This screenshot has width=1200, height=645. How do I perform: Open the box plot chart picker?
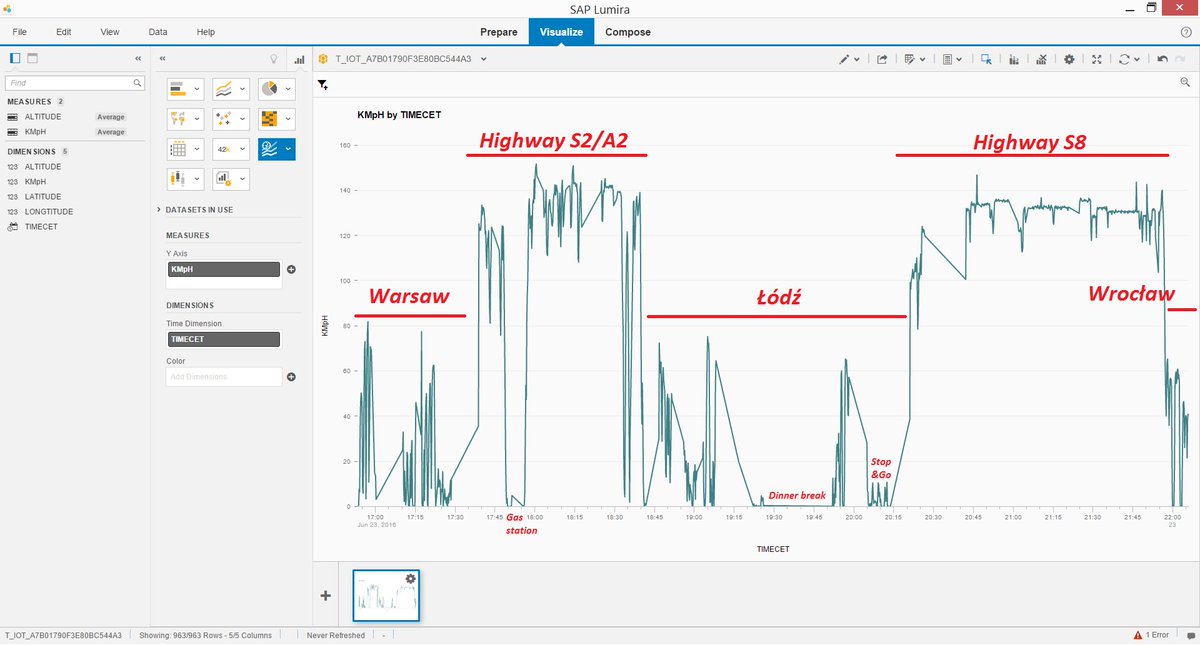click(x=186, y=179)
